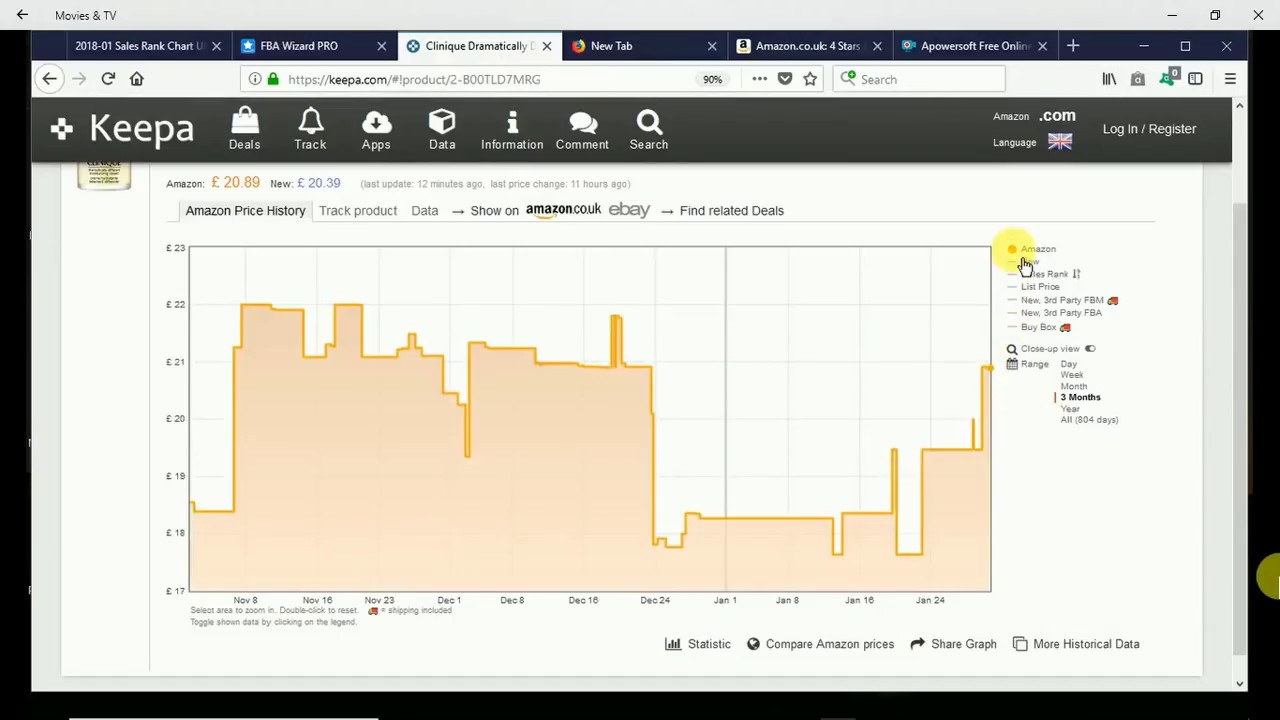Image resolution: width=1280 pixels, height=720 pixels.
Task: Switch to the Amazon.co.uk: 4 Stars tab
Action: (x=808, y=46)
